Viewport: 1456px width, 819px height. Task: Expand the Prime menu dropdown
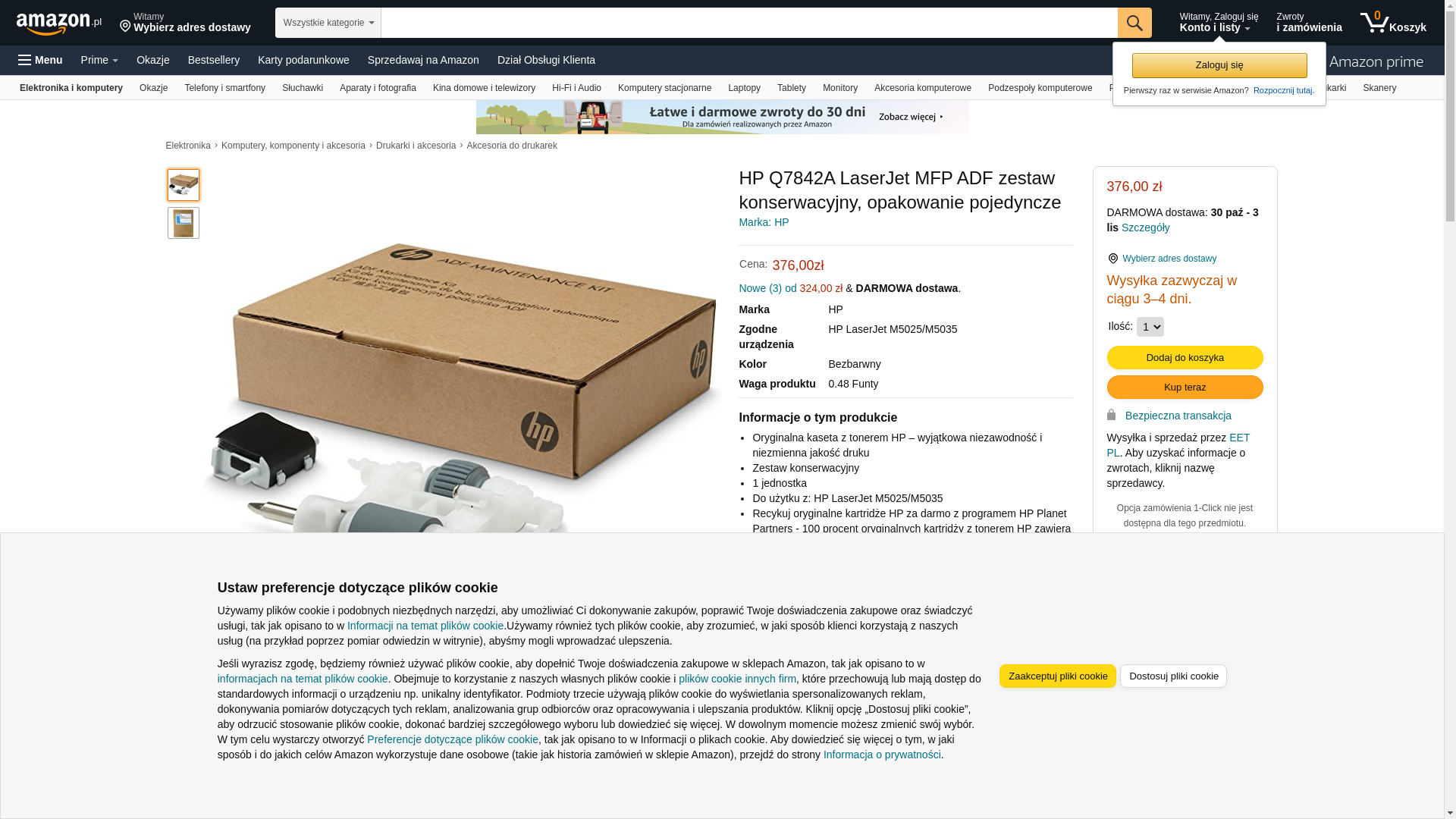coord(99,60)
